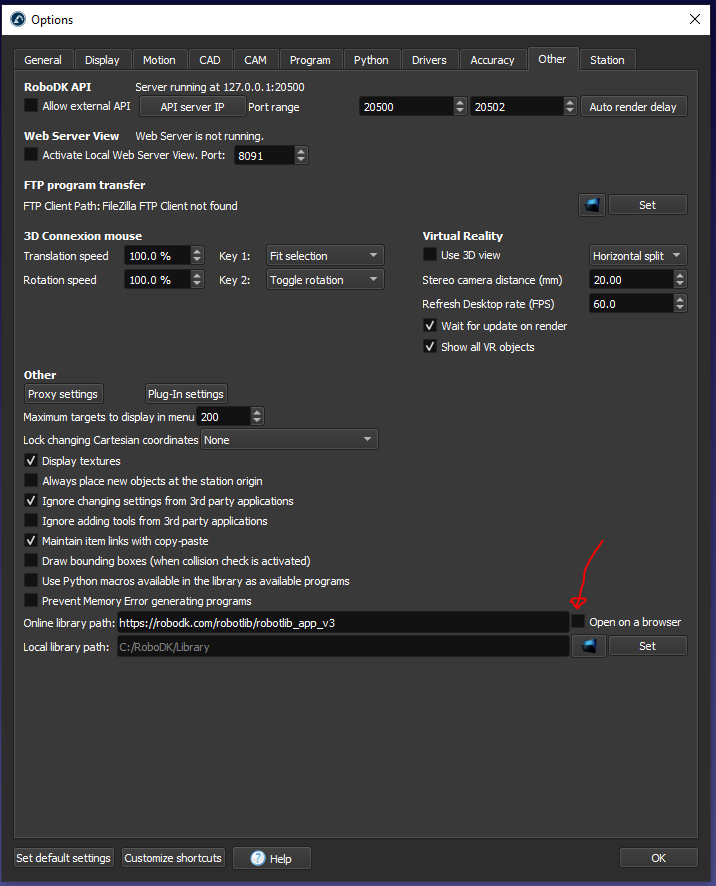This screenshot has width=716, height=886.
Task: Enable Allow external API checkbox
Action: click(31, 106)
